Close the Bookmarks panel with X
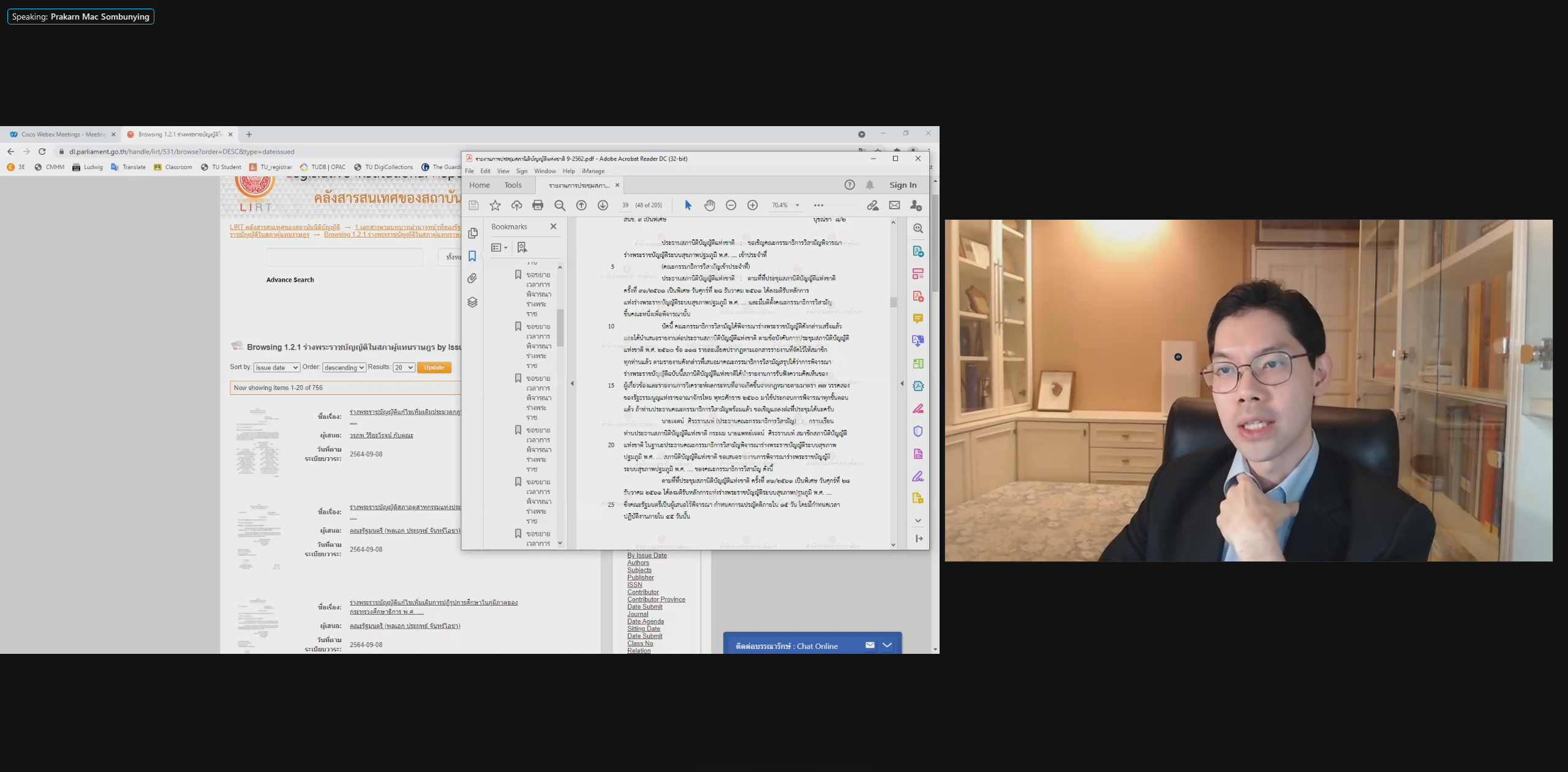The image size is (1568, 772). (x=553, y=227)
